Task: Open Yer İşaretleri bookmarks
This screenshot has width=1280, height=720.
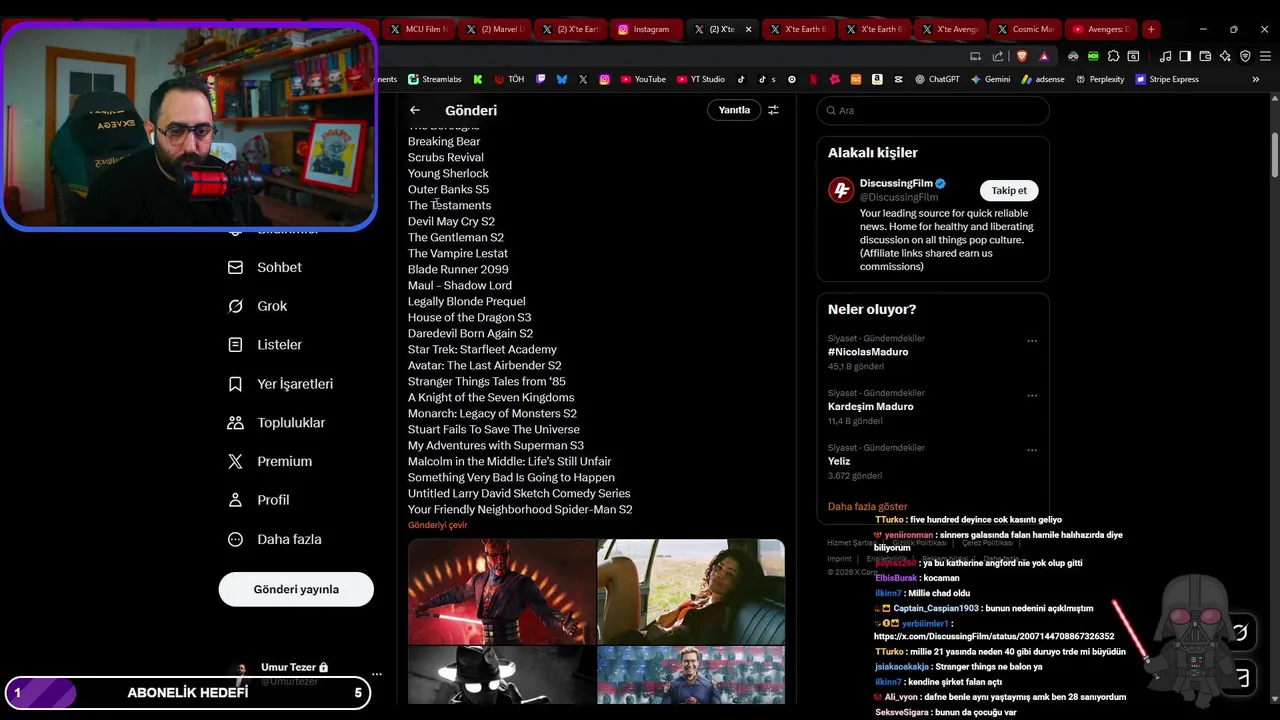Action: tap(280, 384)
